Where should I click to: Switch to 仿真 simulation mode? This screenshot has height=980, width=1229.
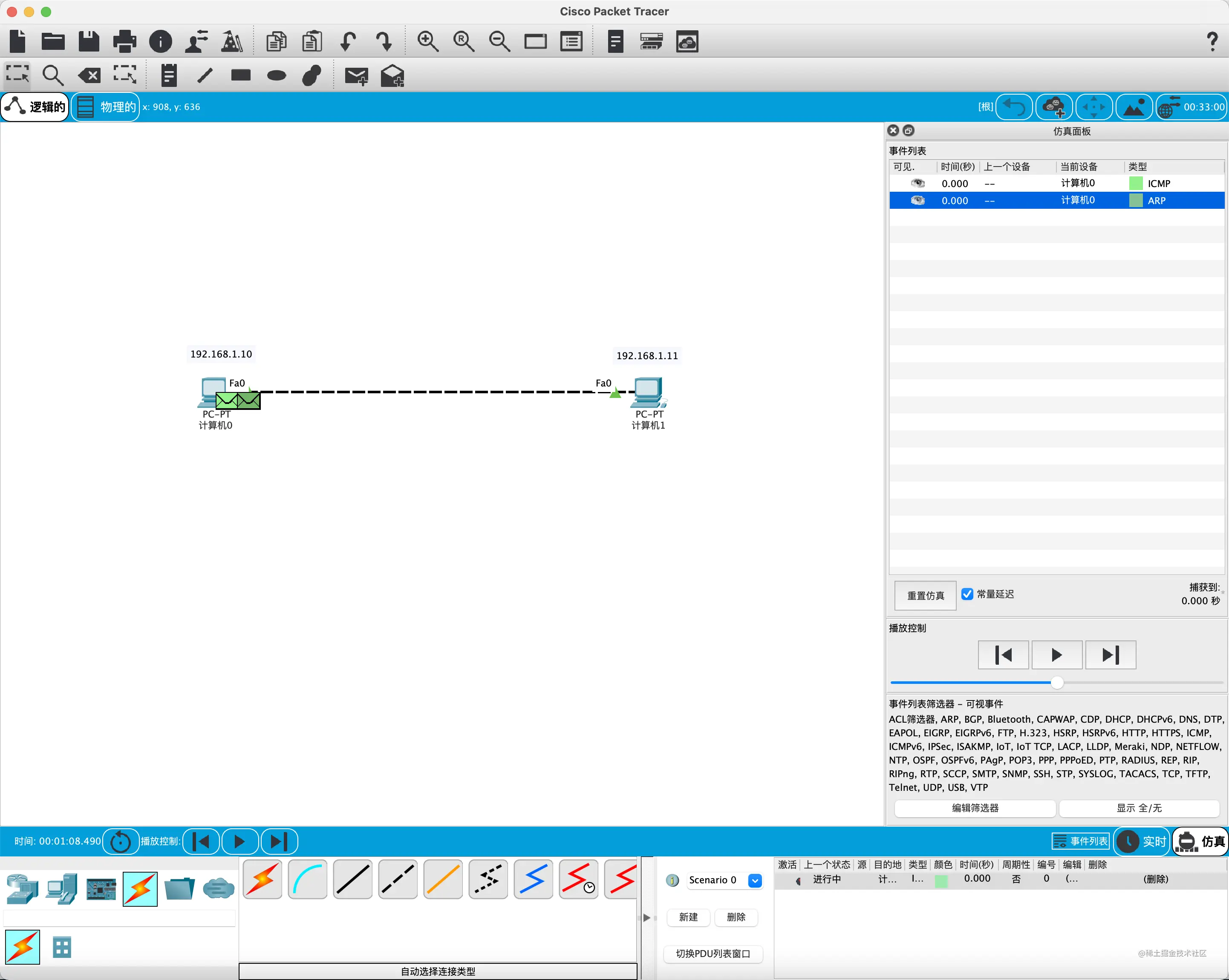[x=1200, y=842]
